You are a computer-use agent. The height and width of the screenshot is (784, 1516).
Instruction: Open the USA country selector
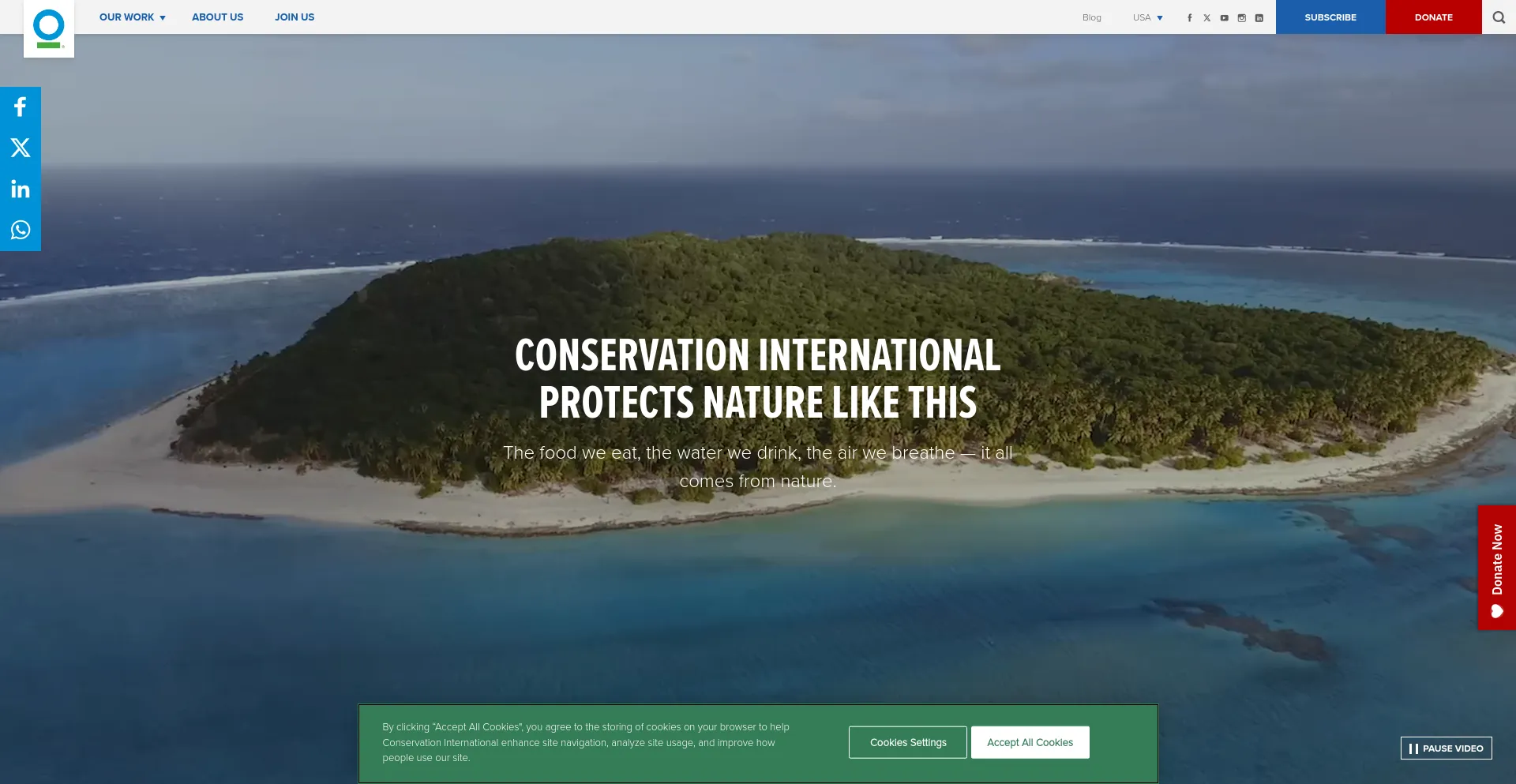(1148, 17)
